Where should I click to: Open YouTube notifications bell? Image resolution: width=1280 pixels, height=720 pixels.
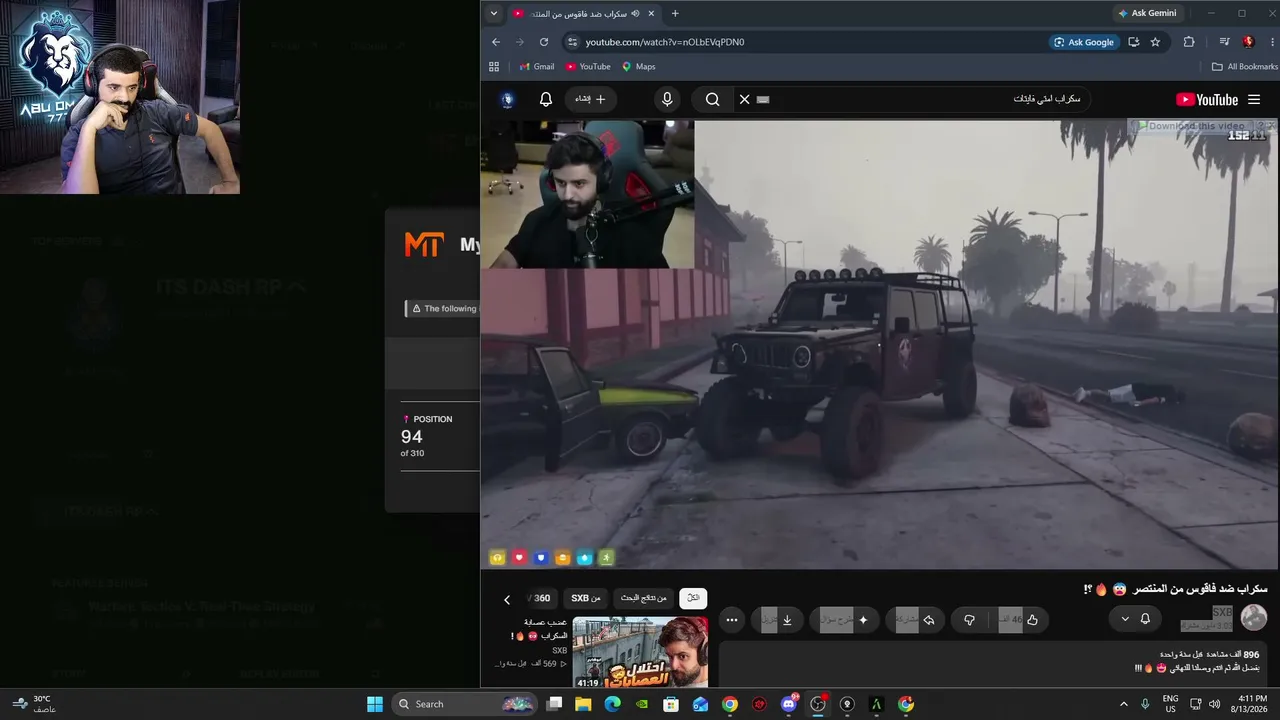(x=546, y=99)
